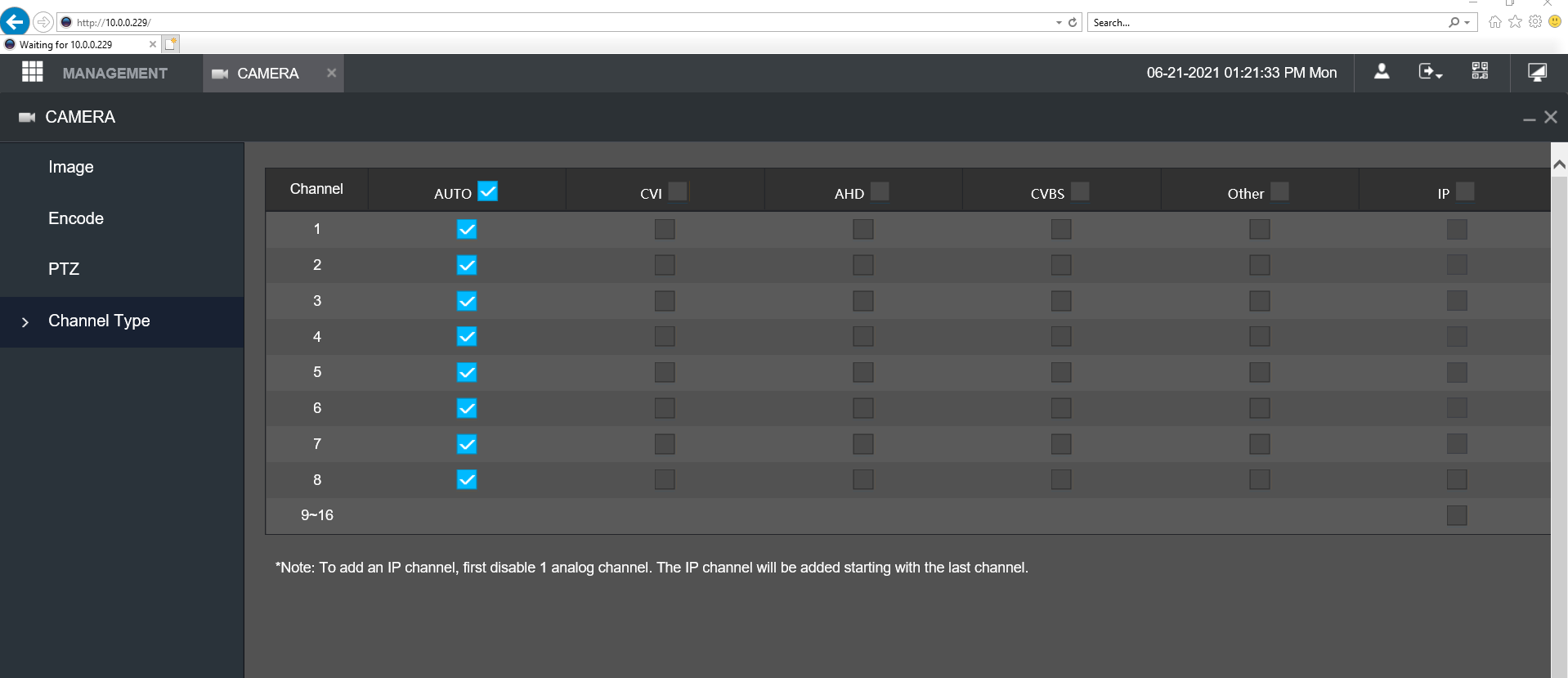Minimize the CAMERA panel
This screenshot has height=678, width=1568.
pyautogui.click(x=1529, y=119)
